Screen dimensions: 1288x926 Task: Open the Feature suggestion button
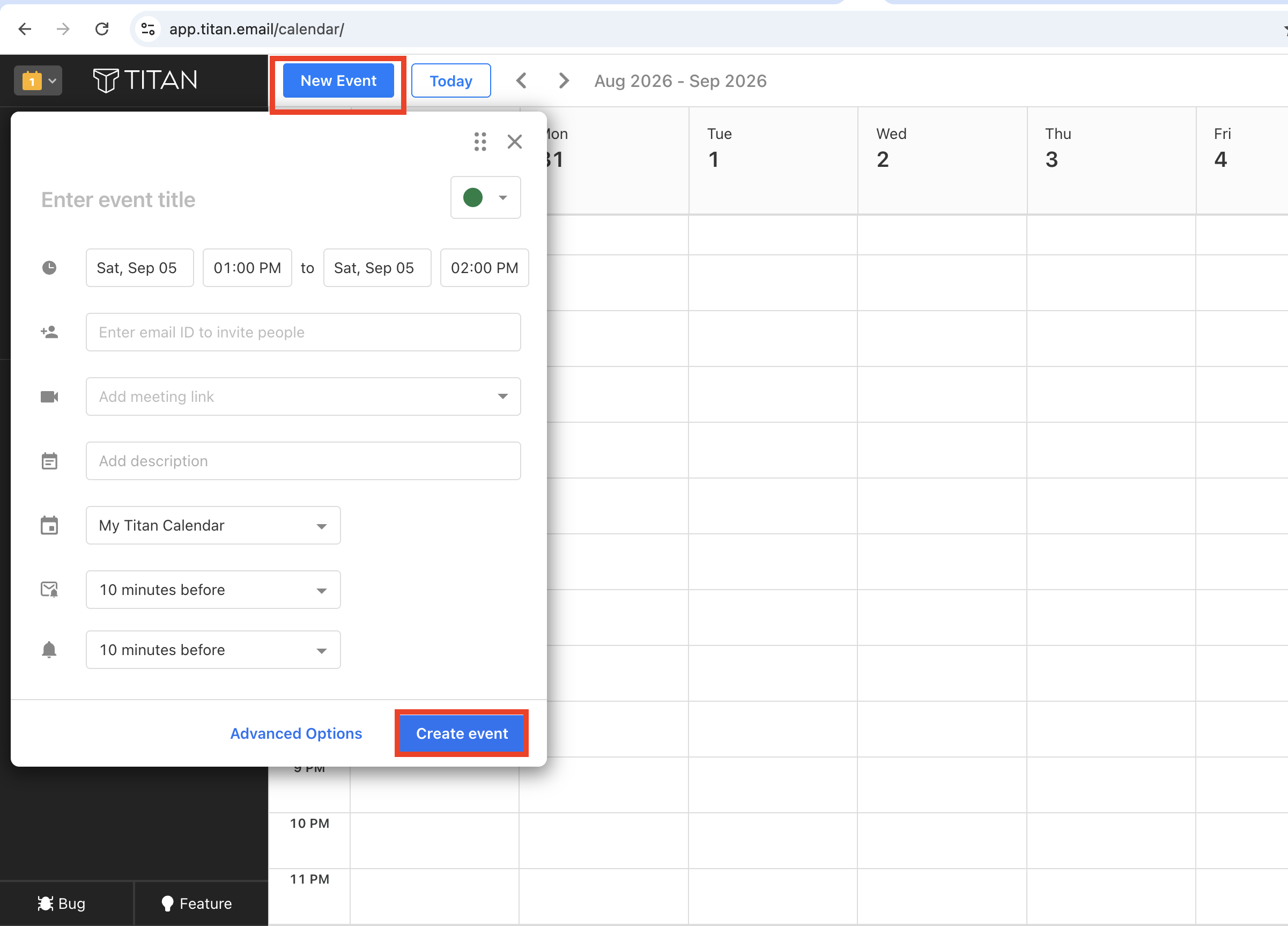(x=196, y=903)
